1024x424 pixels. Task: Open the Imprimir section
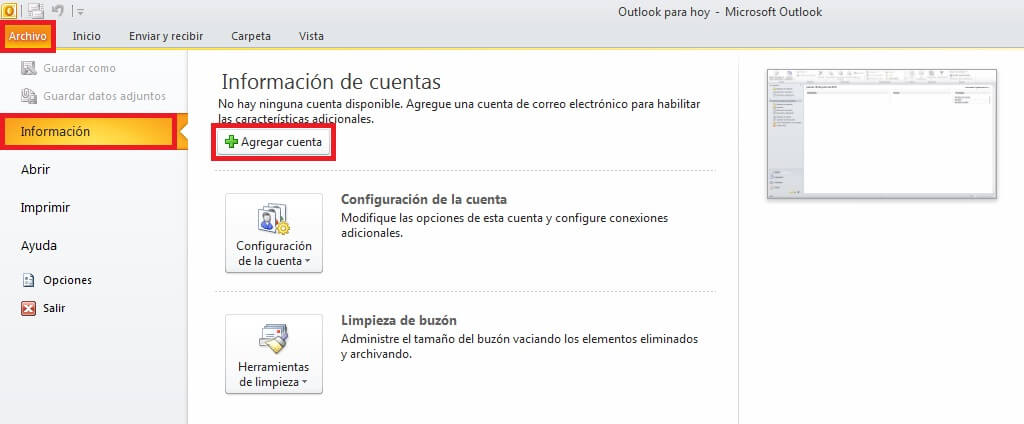point(45,208)
